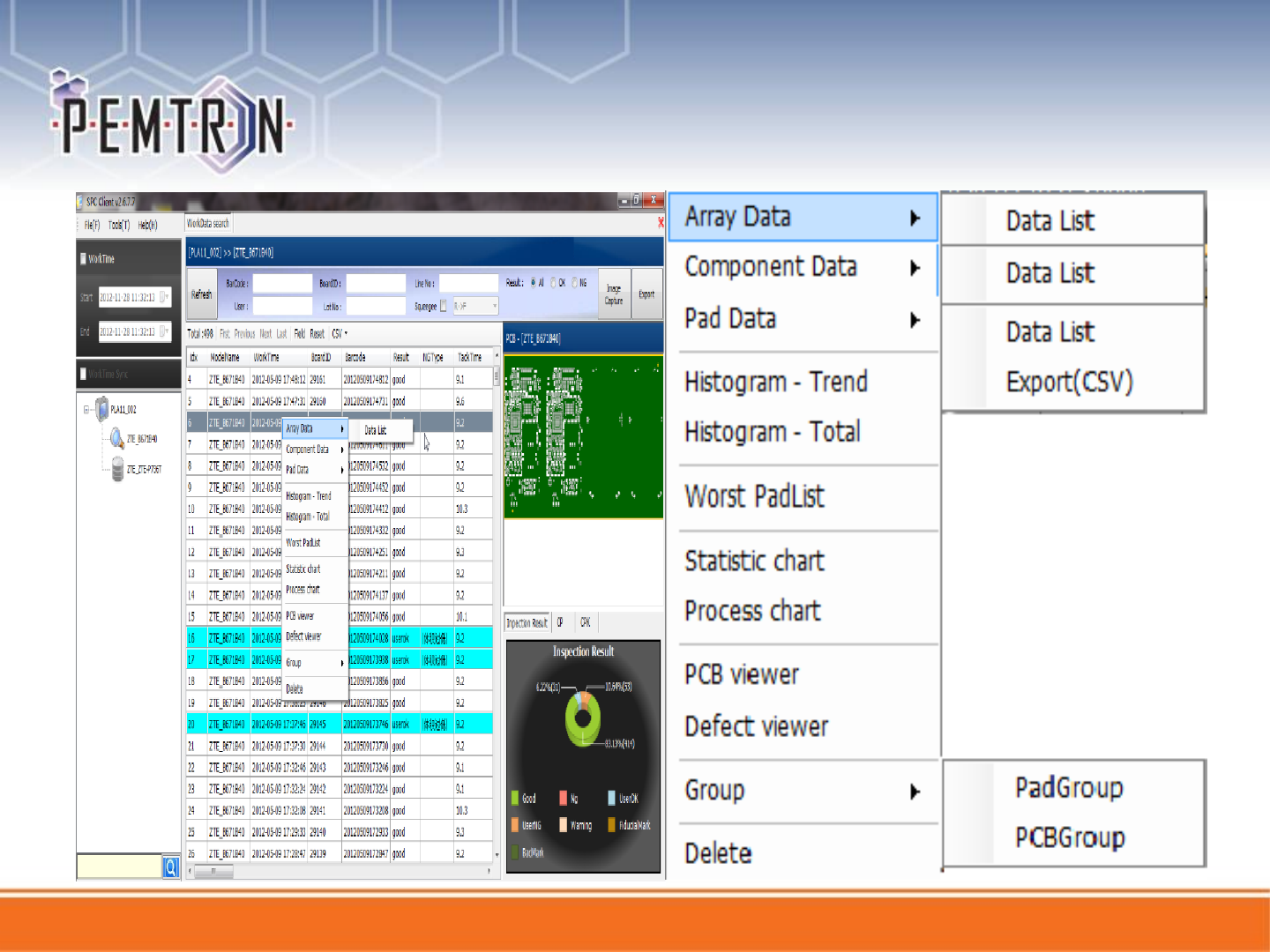Close the WorkData search panel with red X
Screen dimensions: 1270x952
661,223
